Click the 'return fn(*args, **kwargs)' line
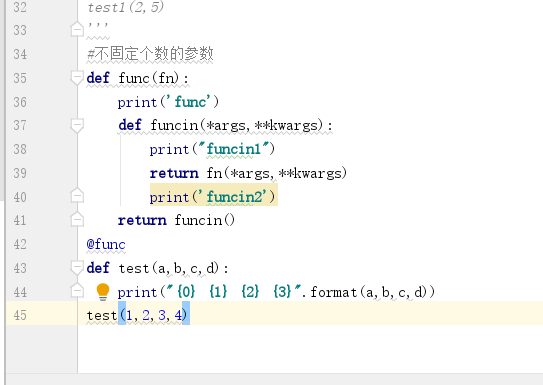This screenshot has width=543, height=385. (248, 173)
